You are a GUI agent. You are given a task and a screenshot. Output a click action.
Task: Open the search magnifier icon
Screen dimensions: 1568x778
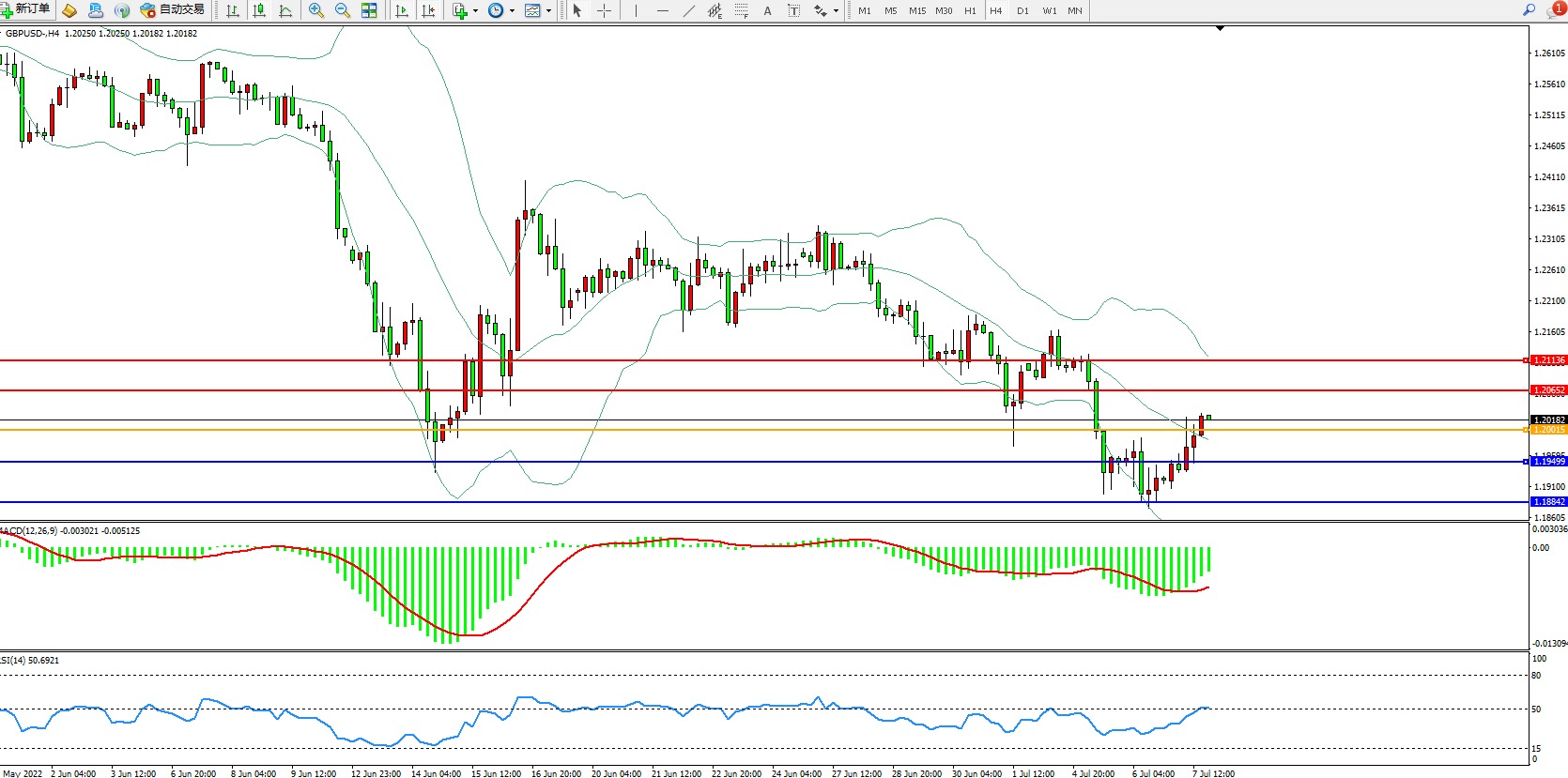pos(1529,10)
